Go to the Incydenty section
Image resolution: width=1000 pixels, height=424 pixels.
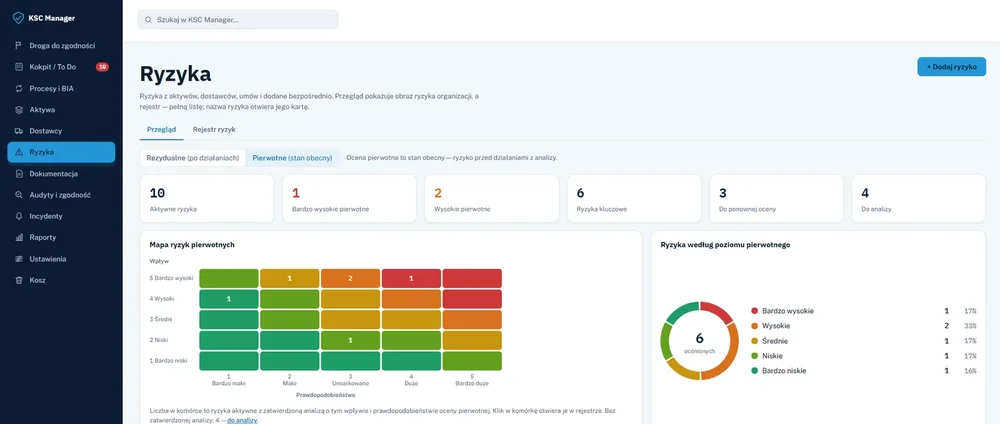click(61, 216)
